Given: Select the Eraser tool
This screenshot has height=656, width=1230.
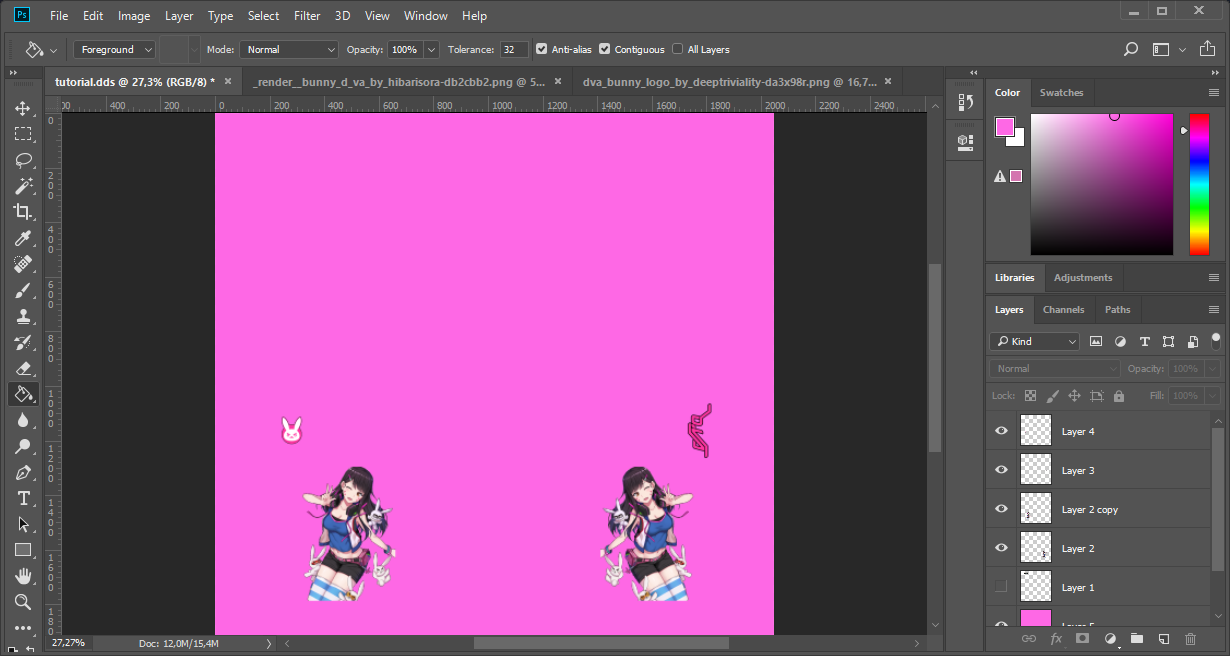Looking at the screenshot, I should [23, 368].
